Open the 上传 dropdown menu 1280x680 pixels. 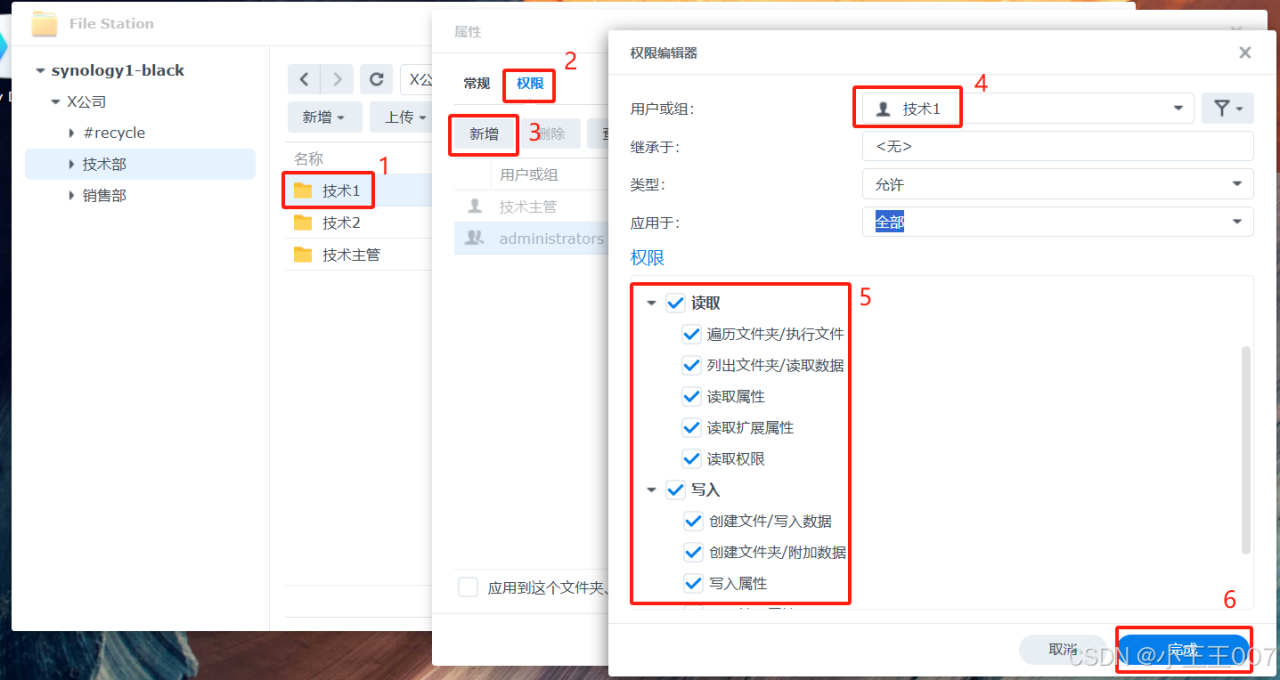401,116
